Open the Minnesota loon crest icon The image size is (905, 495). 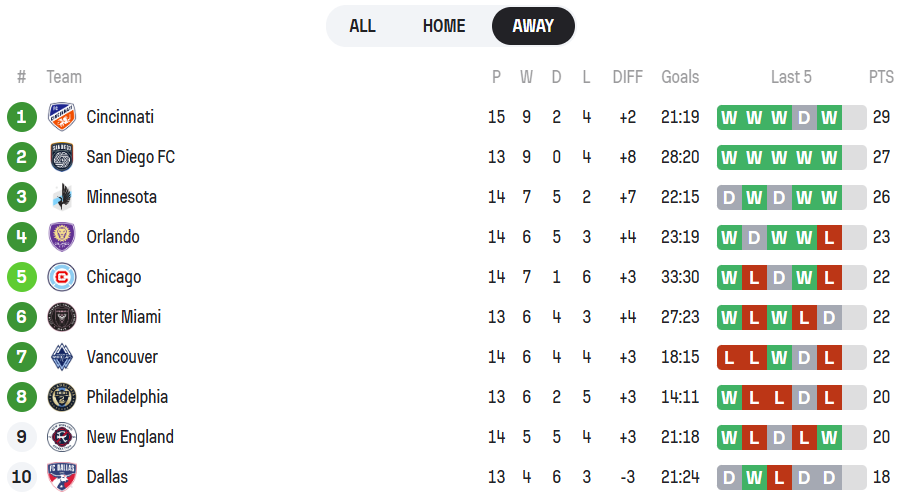(62, 197)
